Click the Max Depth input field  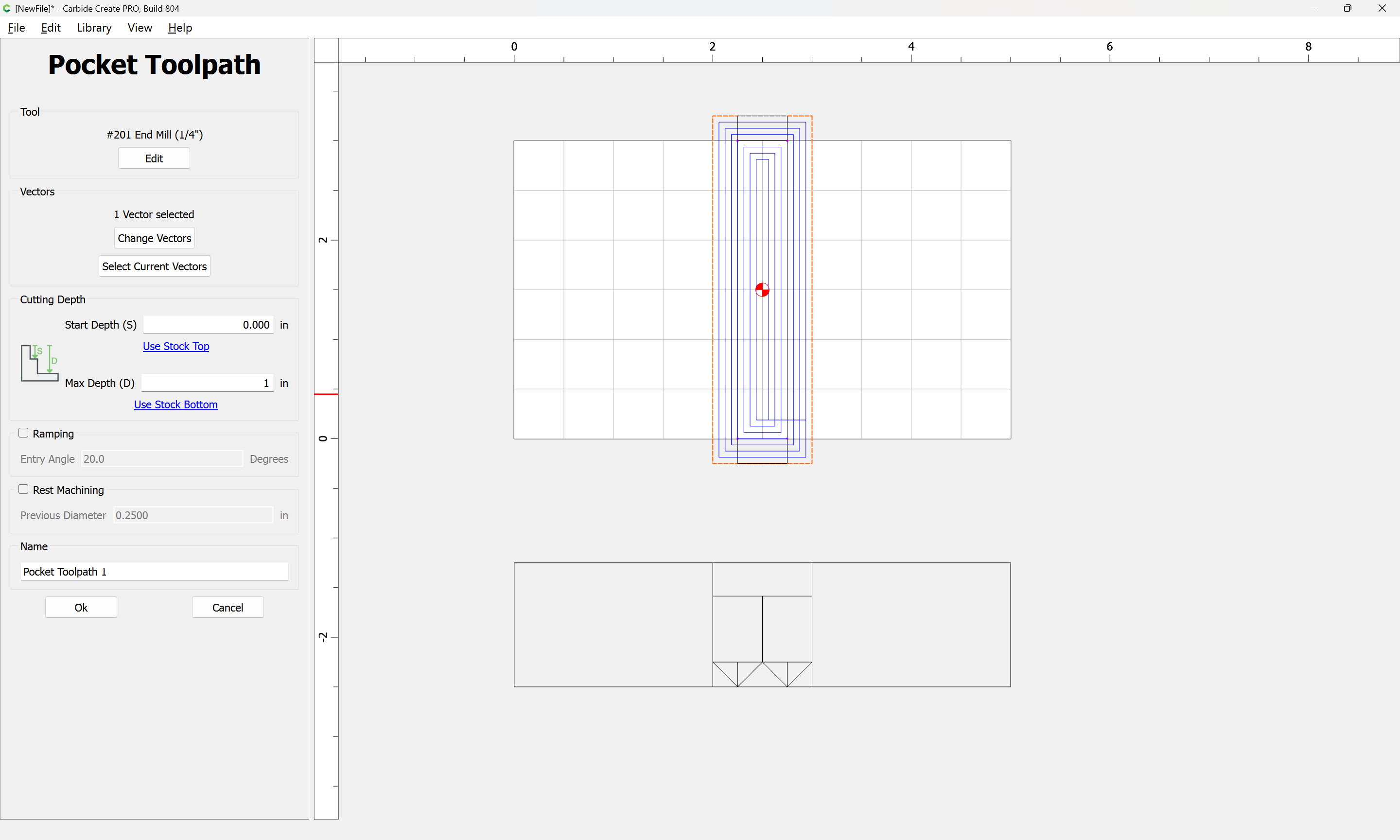[x=207, y=383]
